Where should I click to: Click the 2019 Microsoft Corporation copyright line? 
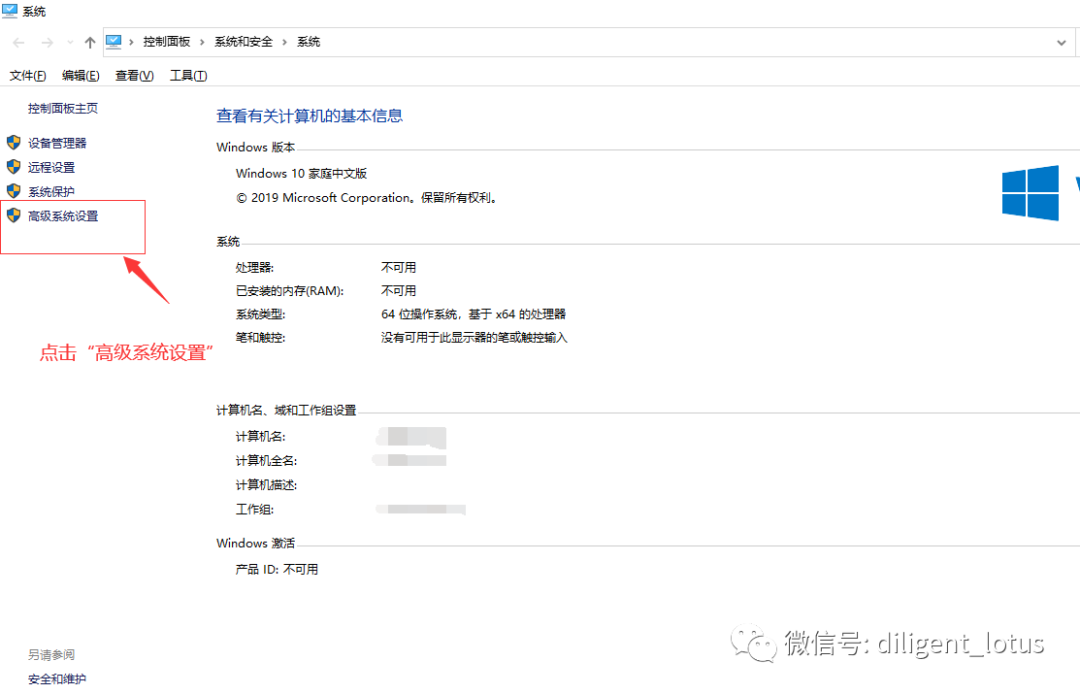[367, 198]
